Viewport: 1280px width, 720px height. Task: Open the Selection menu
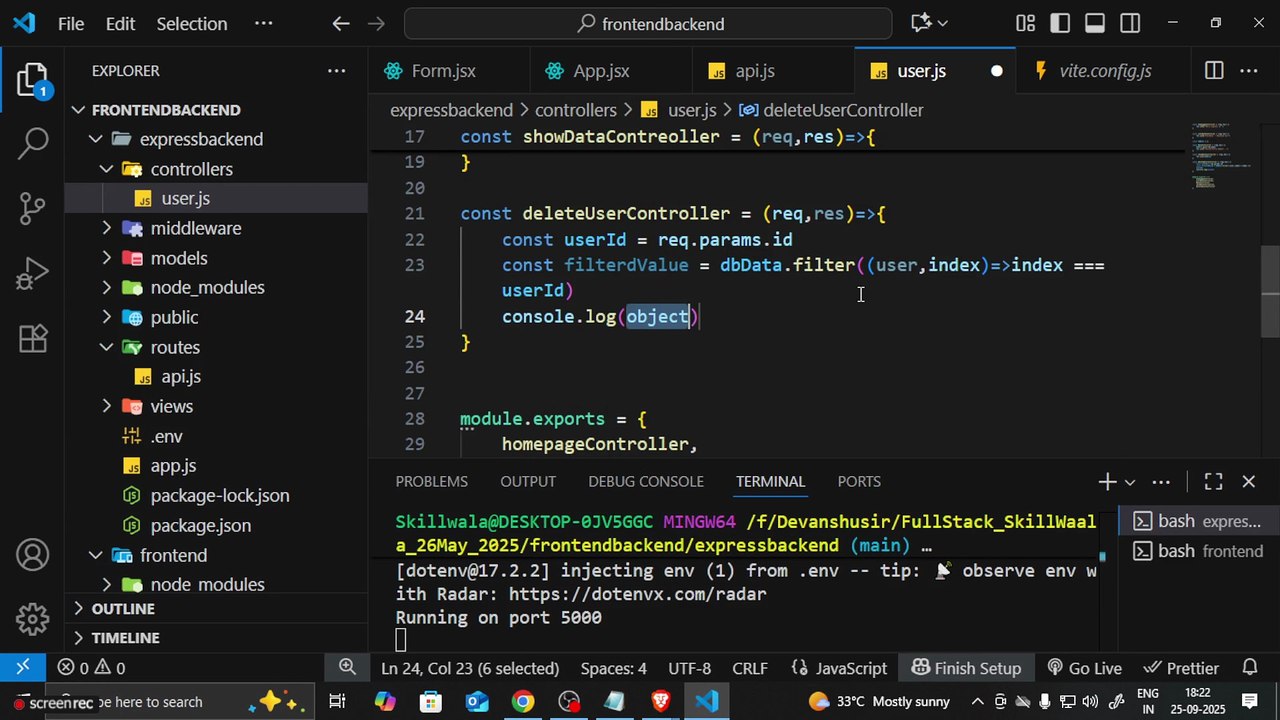191,23
